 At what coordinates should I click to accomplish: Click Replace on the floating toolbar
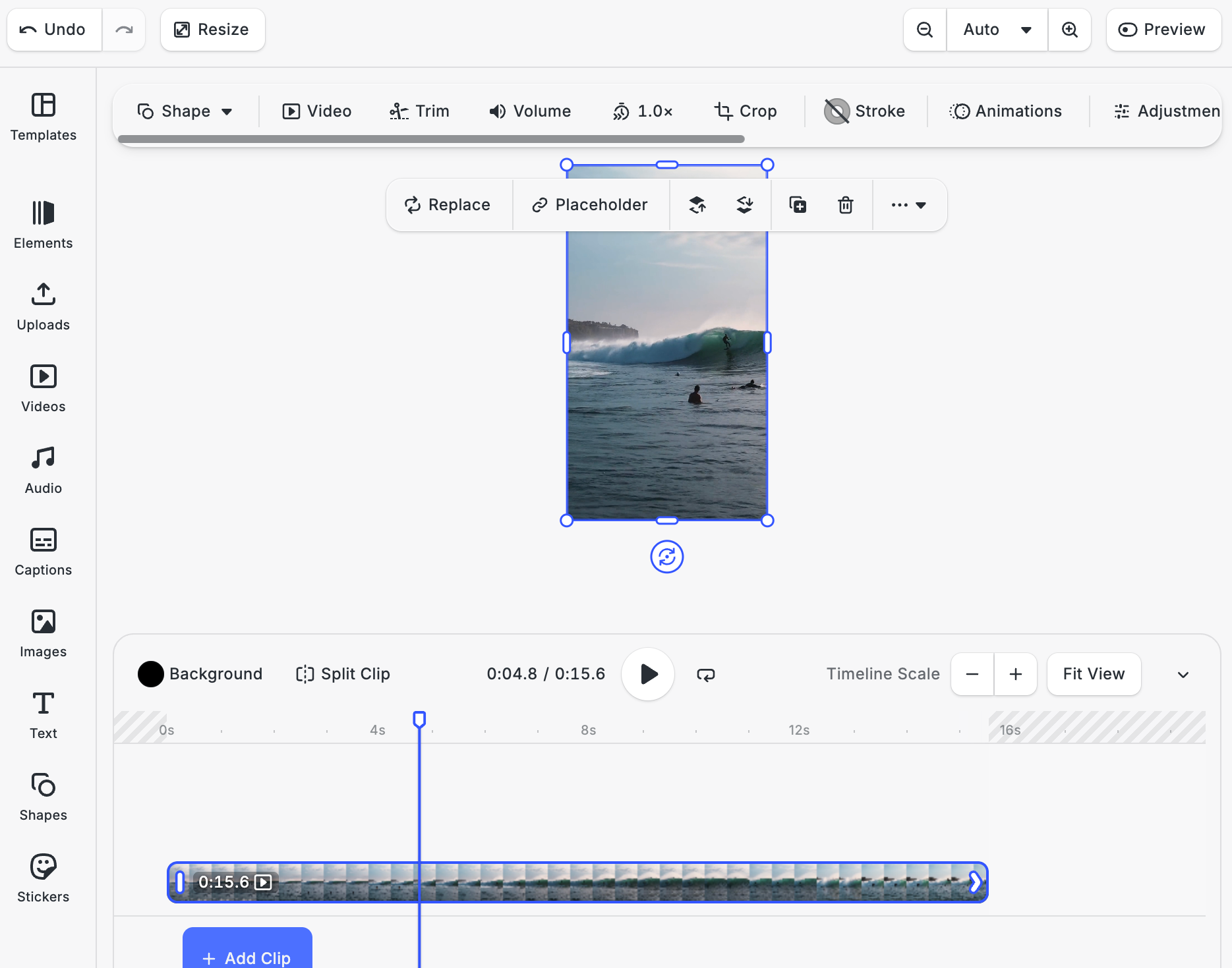448,205
